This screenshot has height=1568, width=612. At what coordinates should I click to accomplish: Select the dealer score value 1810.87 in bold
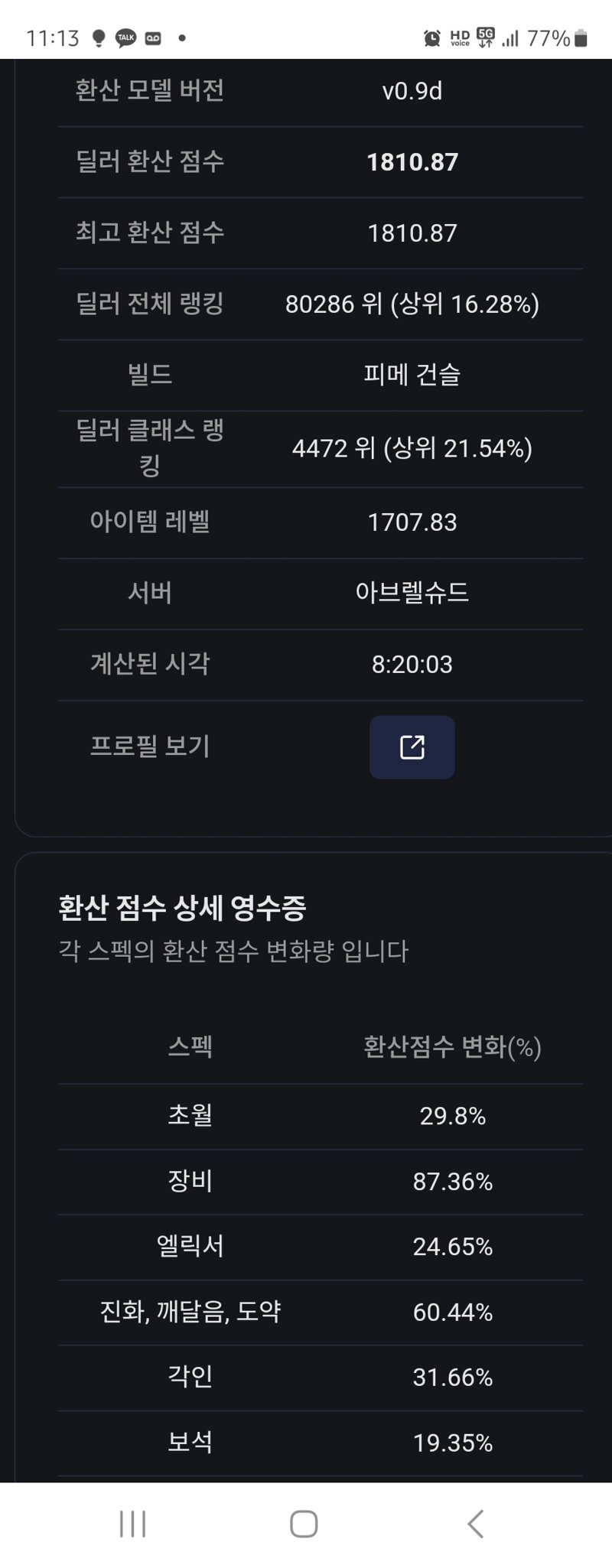pyautogui.click(x=412, y=162)
